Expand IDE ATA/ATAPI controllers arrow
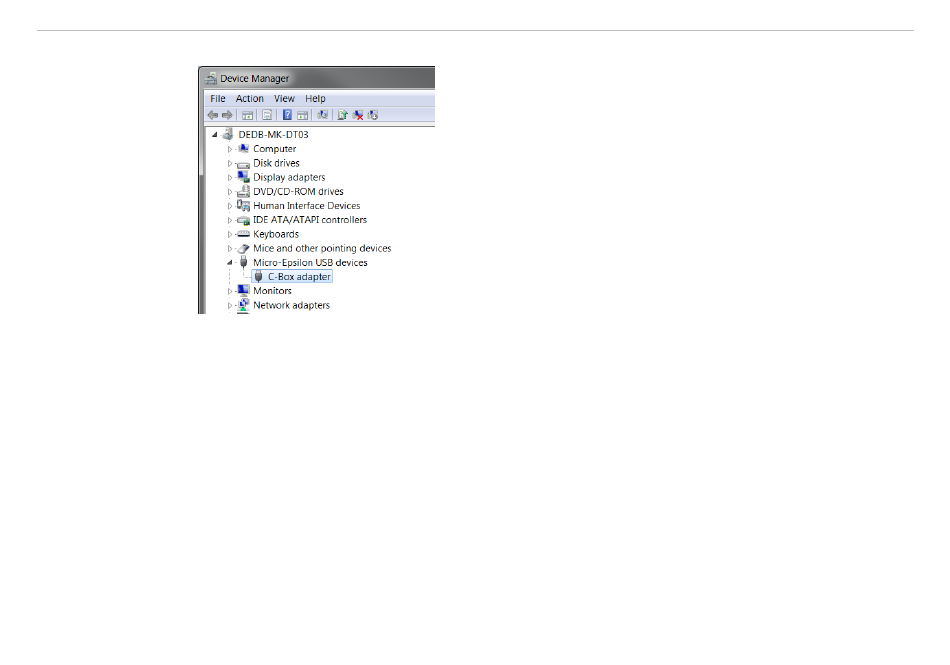This screenshot has width=950, height=665. click(x=230, y=220)
